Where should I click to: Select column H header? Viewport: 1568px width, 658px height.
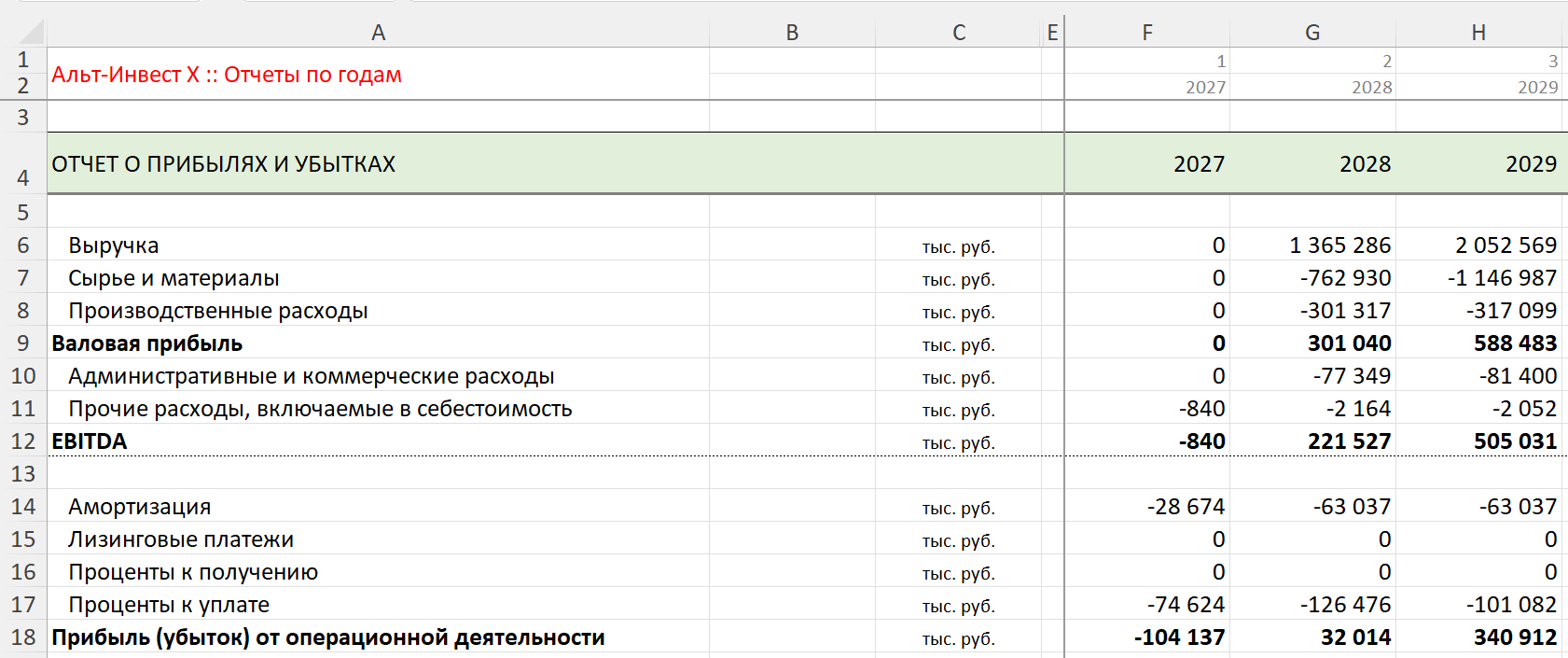[x=1478, y=33]
